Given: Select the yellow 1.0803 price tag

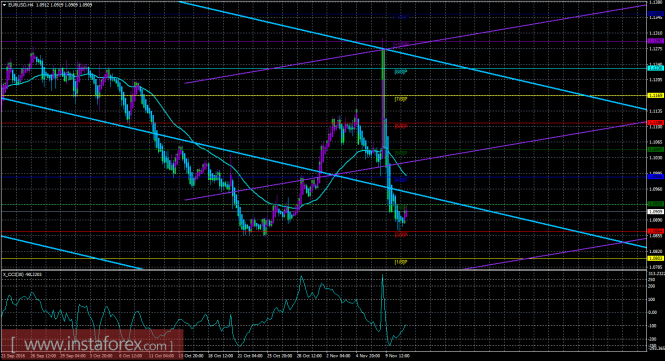Looking at the screenshot, I should tap(655, 258).
